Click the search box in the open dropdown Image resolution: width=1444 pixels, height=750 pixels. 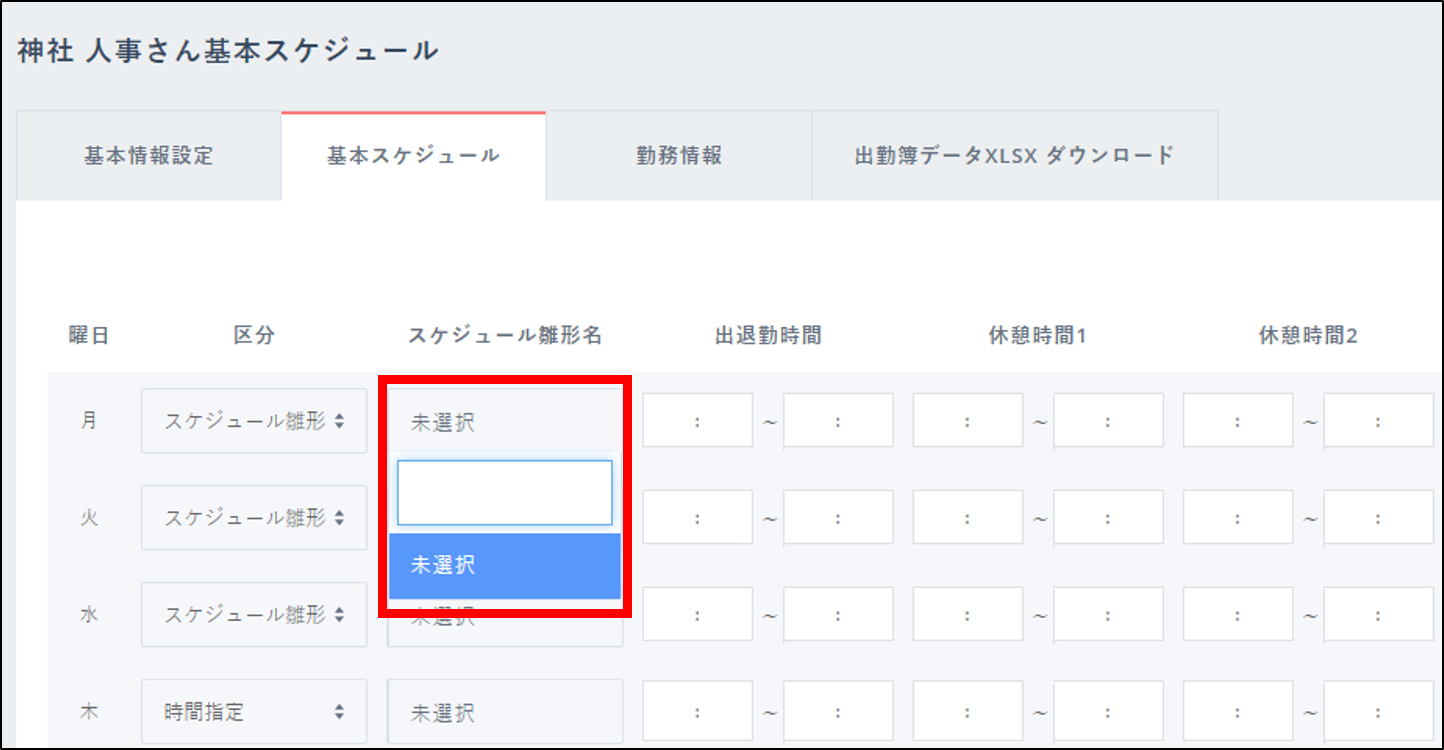click(x=504, y=493)
